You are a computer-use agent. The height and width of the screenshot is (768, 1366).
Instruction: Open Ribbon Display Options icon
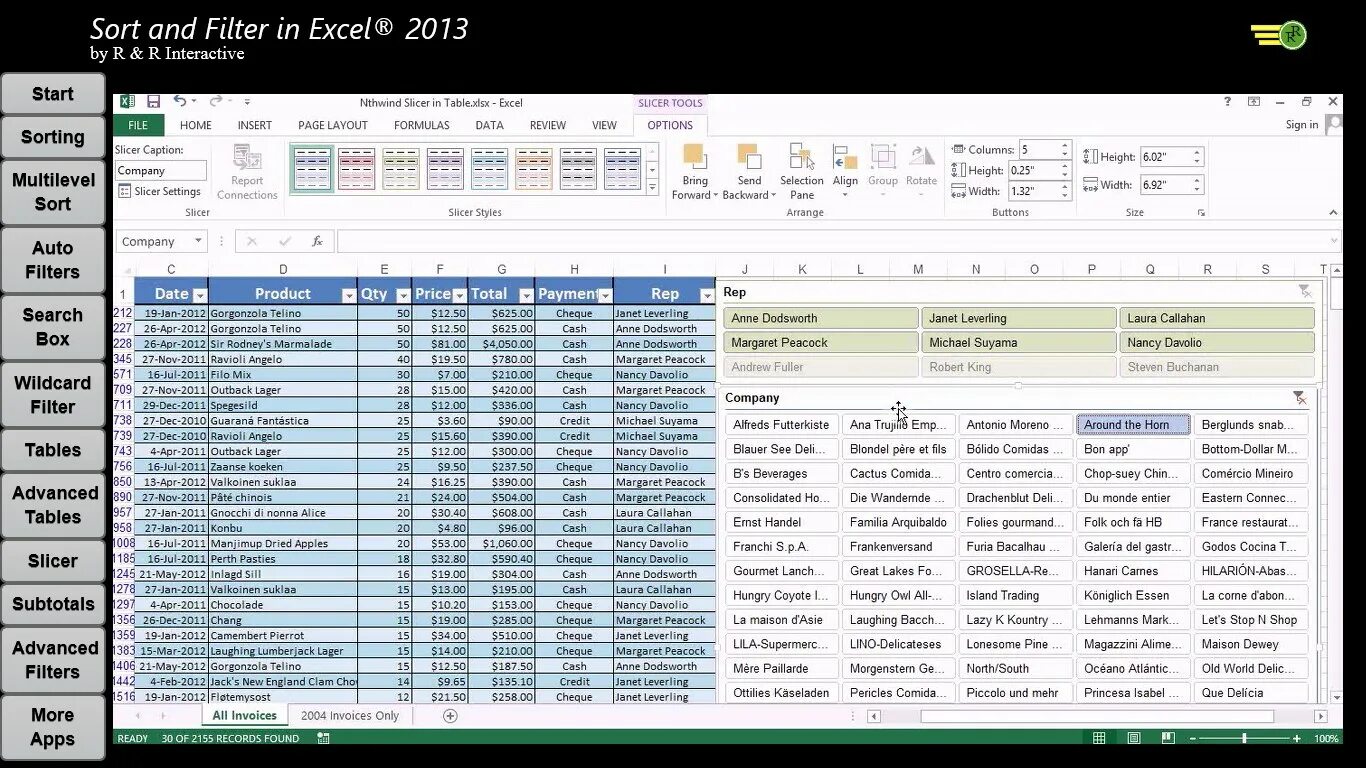1253,102
